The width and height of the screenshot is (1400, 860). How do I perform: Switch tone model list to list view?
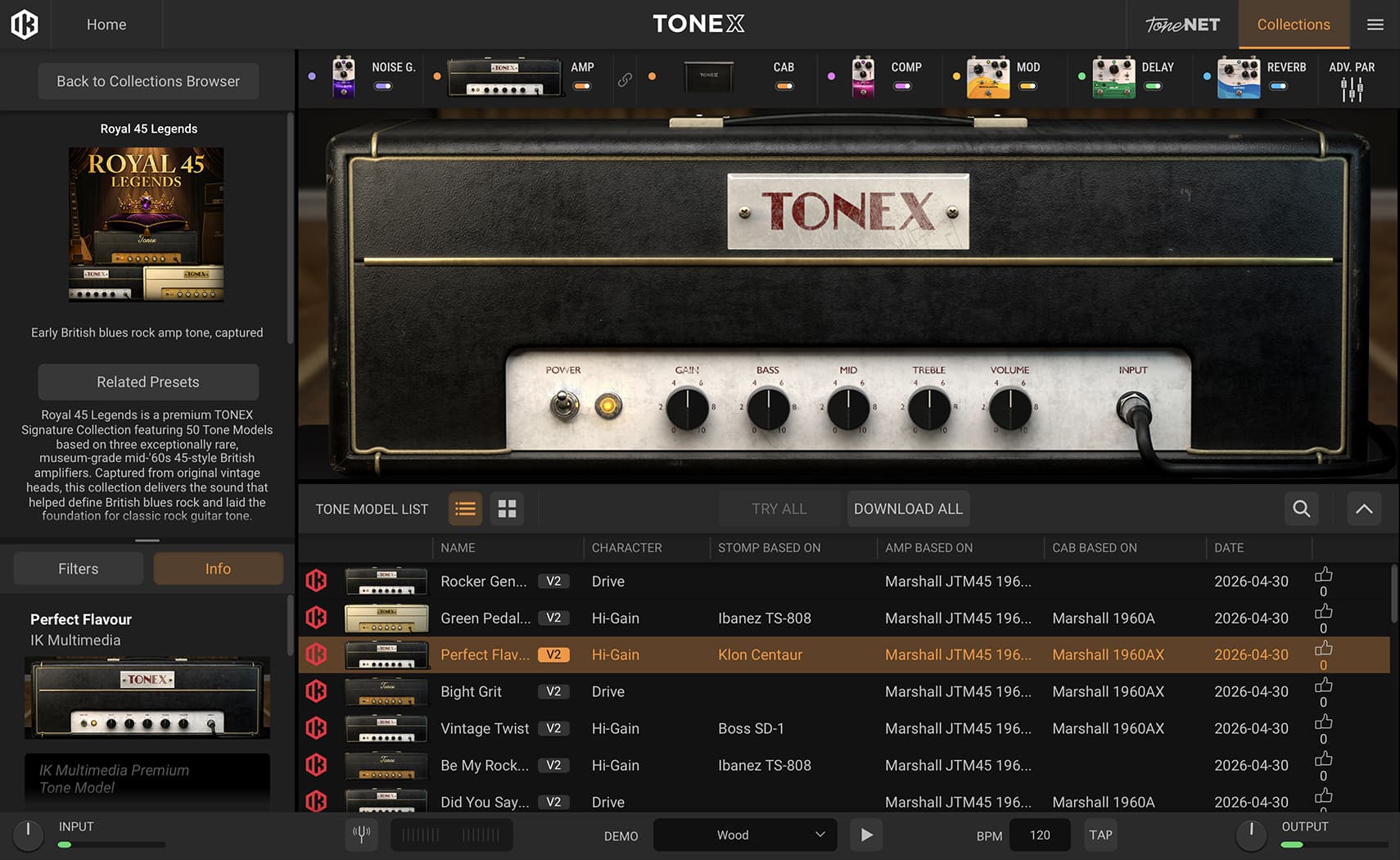coord(465,509)
